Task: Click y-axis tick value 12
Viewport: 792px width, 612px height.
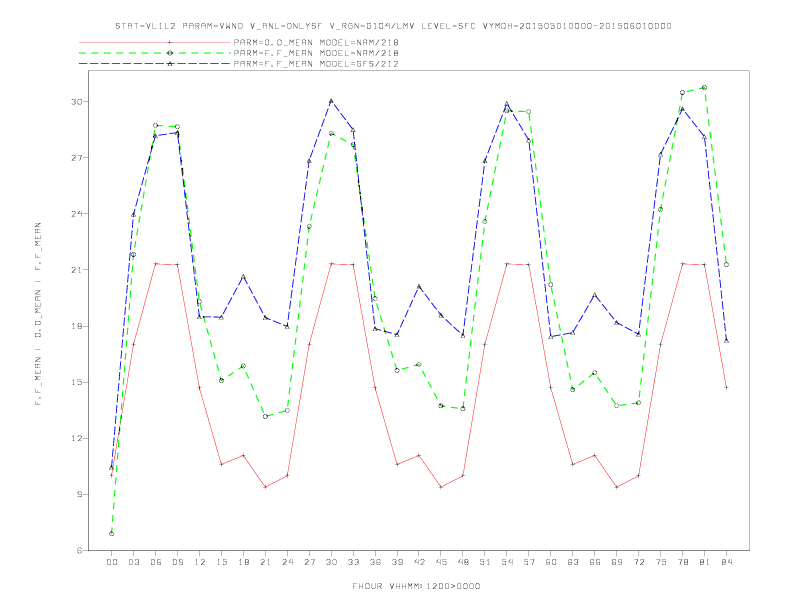Action: click(x=76, y=438)
